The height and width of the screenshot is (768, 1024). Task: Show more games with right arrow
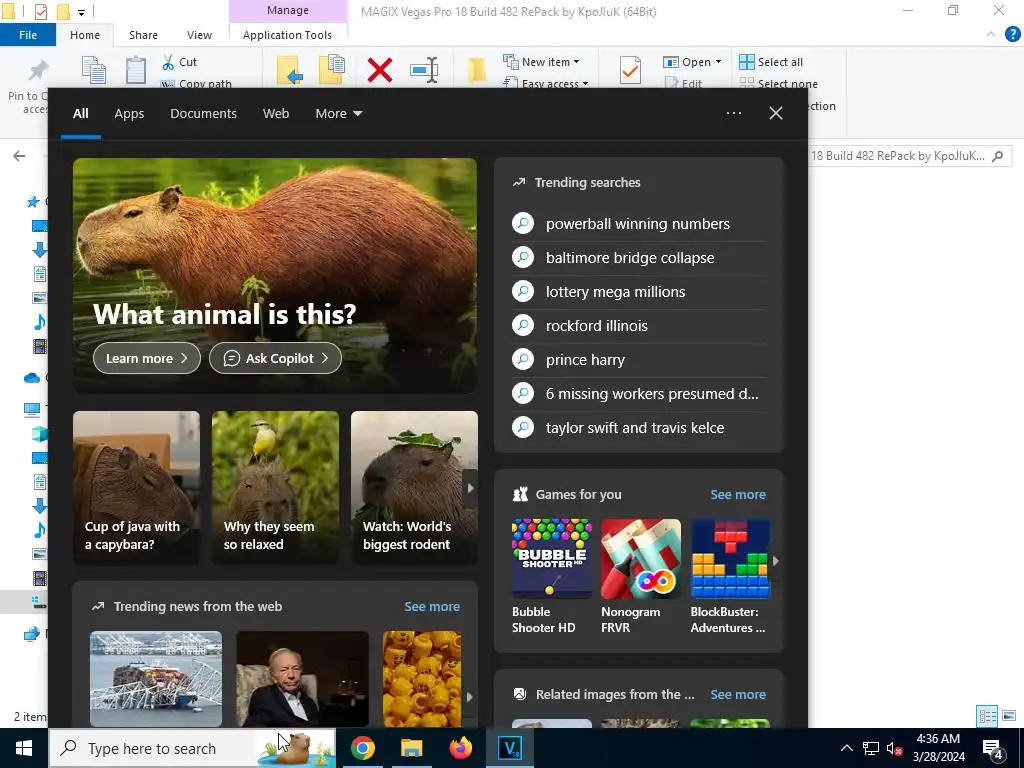click(776, 560)
